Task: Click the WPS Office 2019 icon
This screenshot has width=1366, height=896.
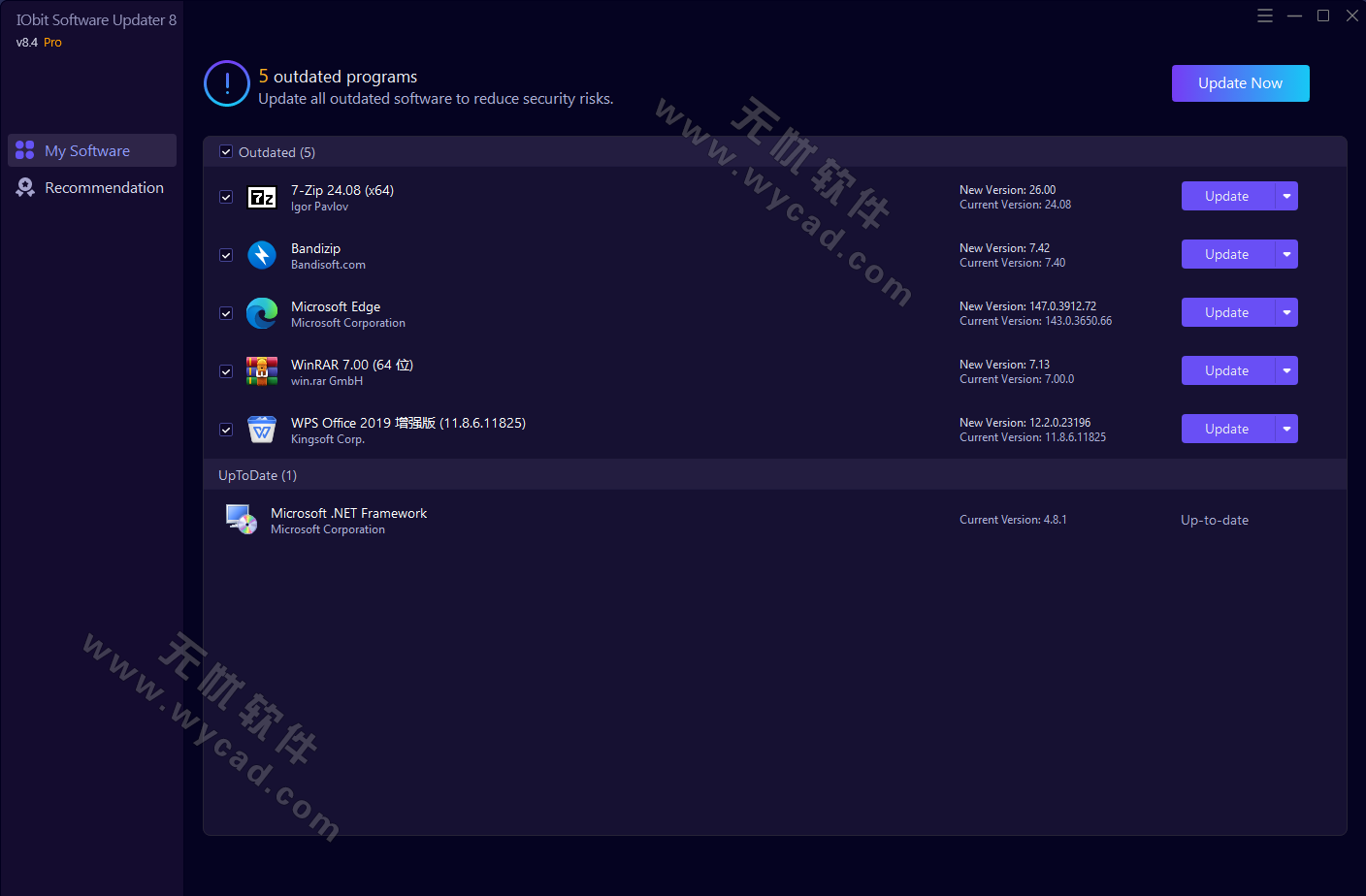Action: pos(262,430)
